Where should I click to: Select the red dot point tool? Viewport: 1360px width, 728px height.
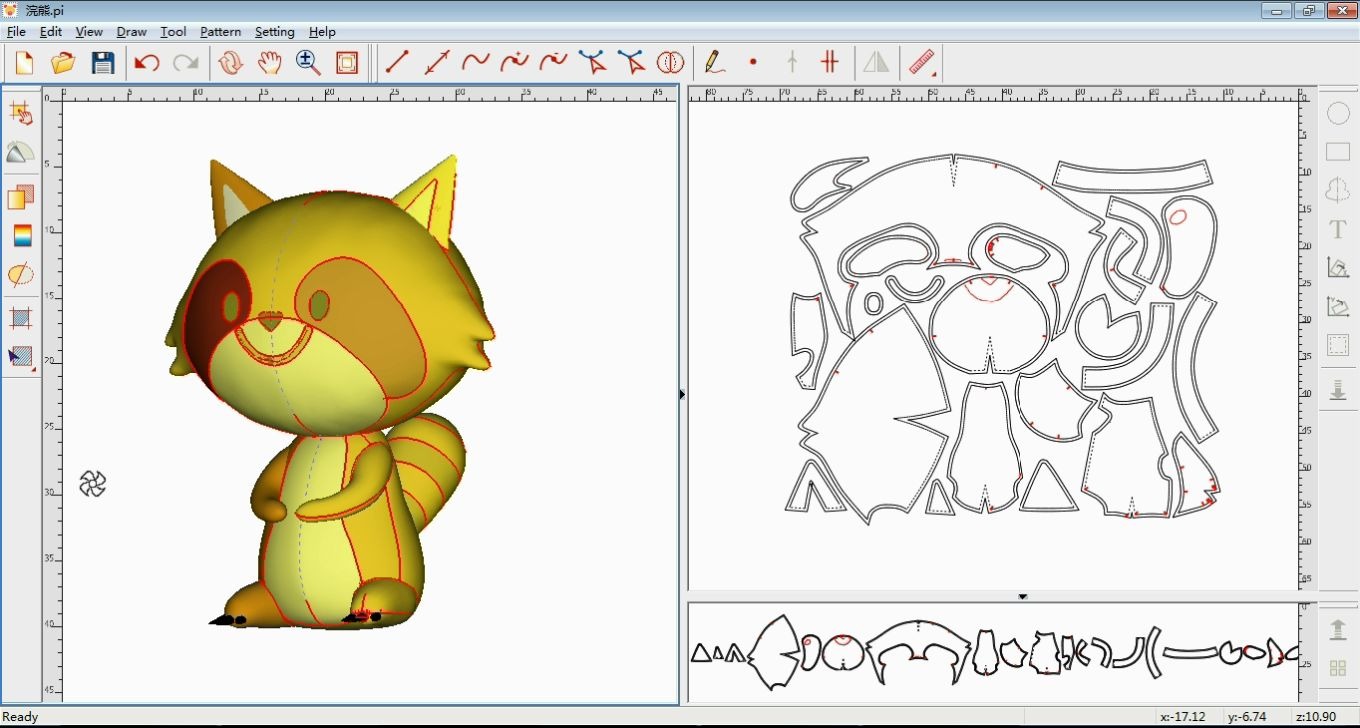pos(753,63)
